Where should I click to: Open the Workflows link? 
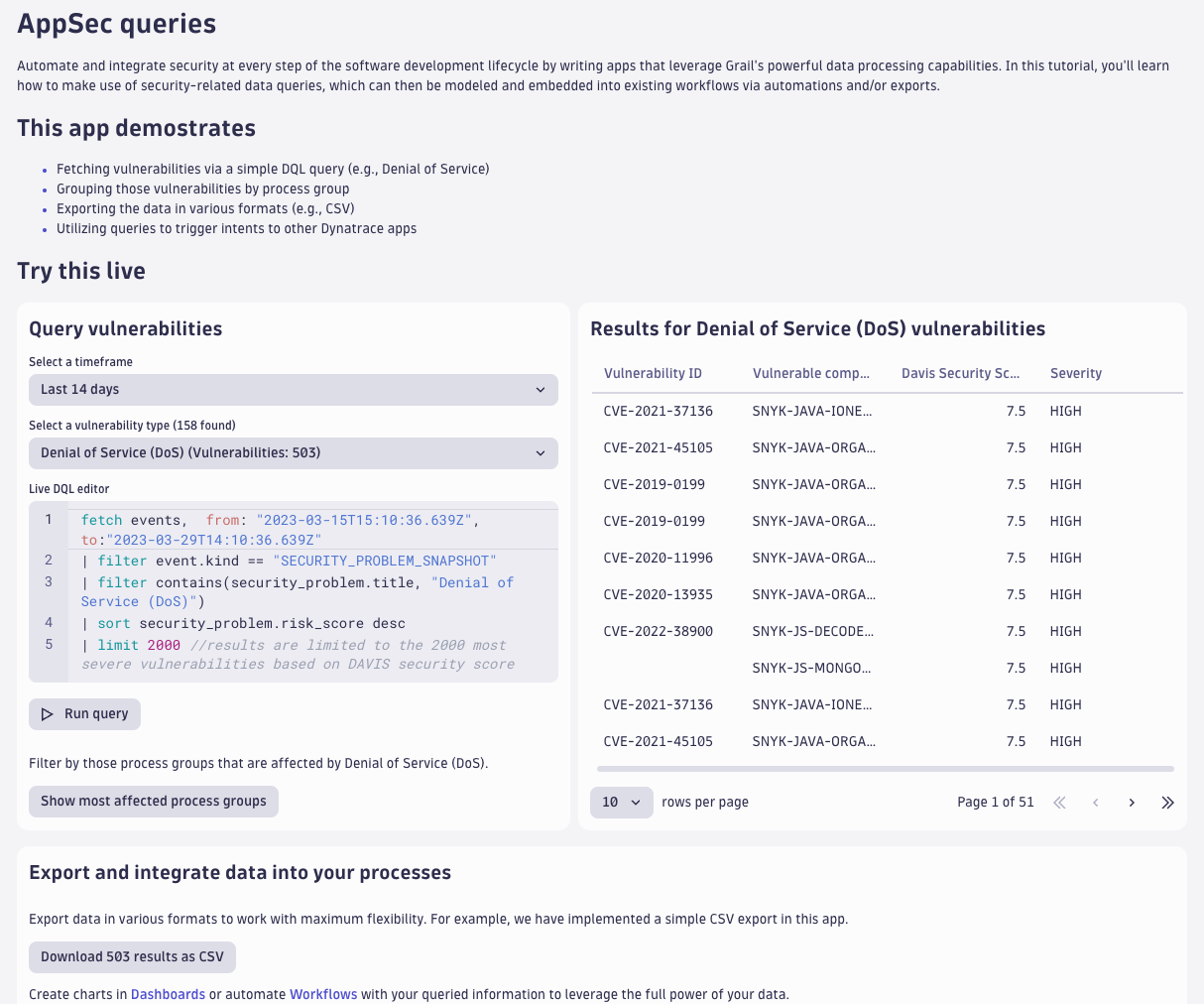pyautogui.click(x=323, y=994)
